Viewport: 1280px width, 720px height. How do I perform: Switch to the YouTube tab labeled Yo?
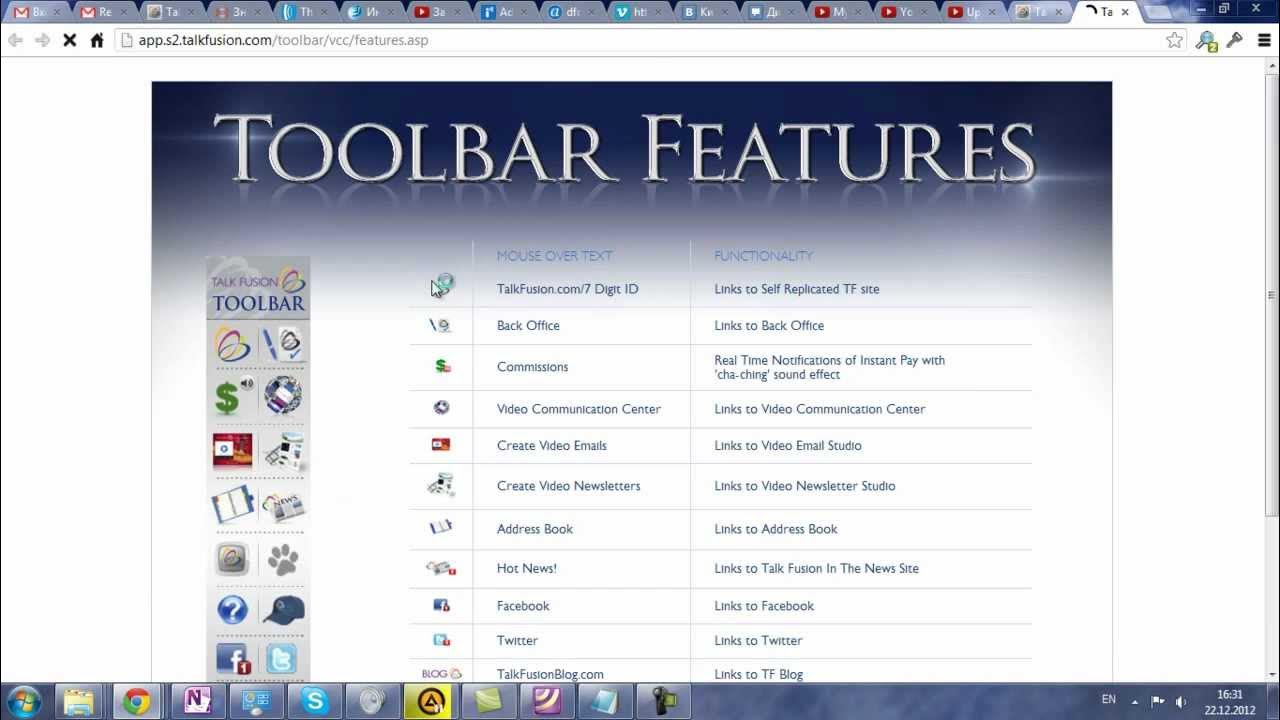coord(902,12)
